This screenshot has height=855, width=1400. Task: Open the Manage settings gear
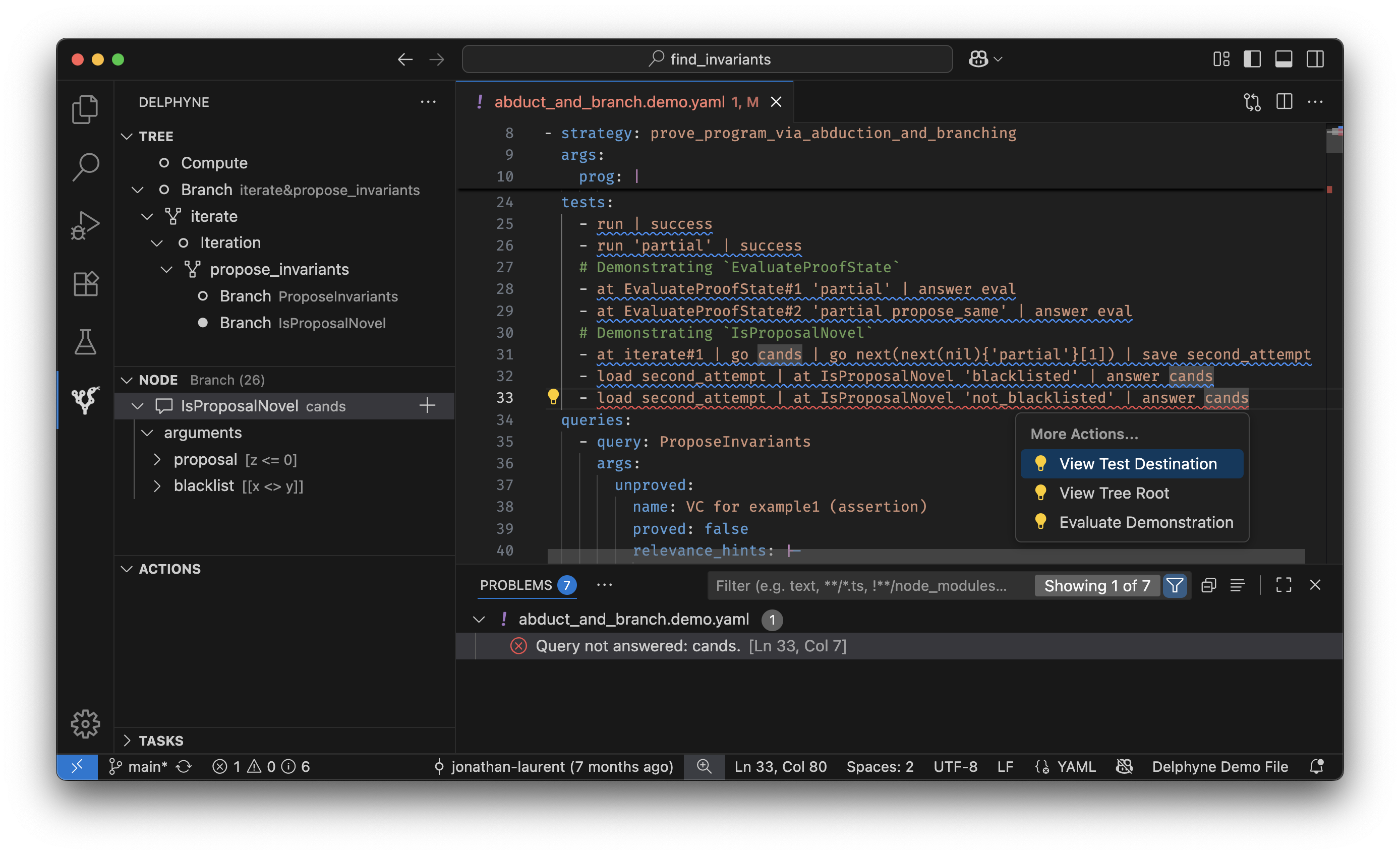(85, 723)
